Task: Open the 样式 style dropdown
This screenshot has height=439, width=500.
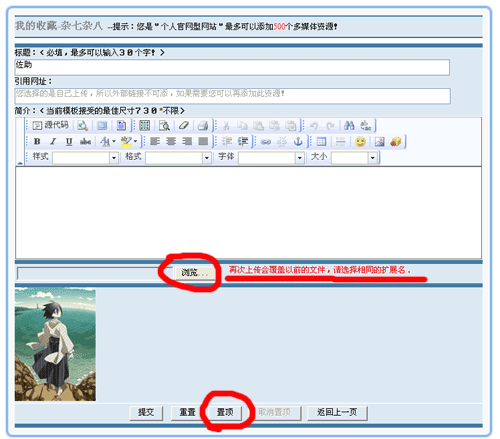Action: (85, 157)
